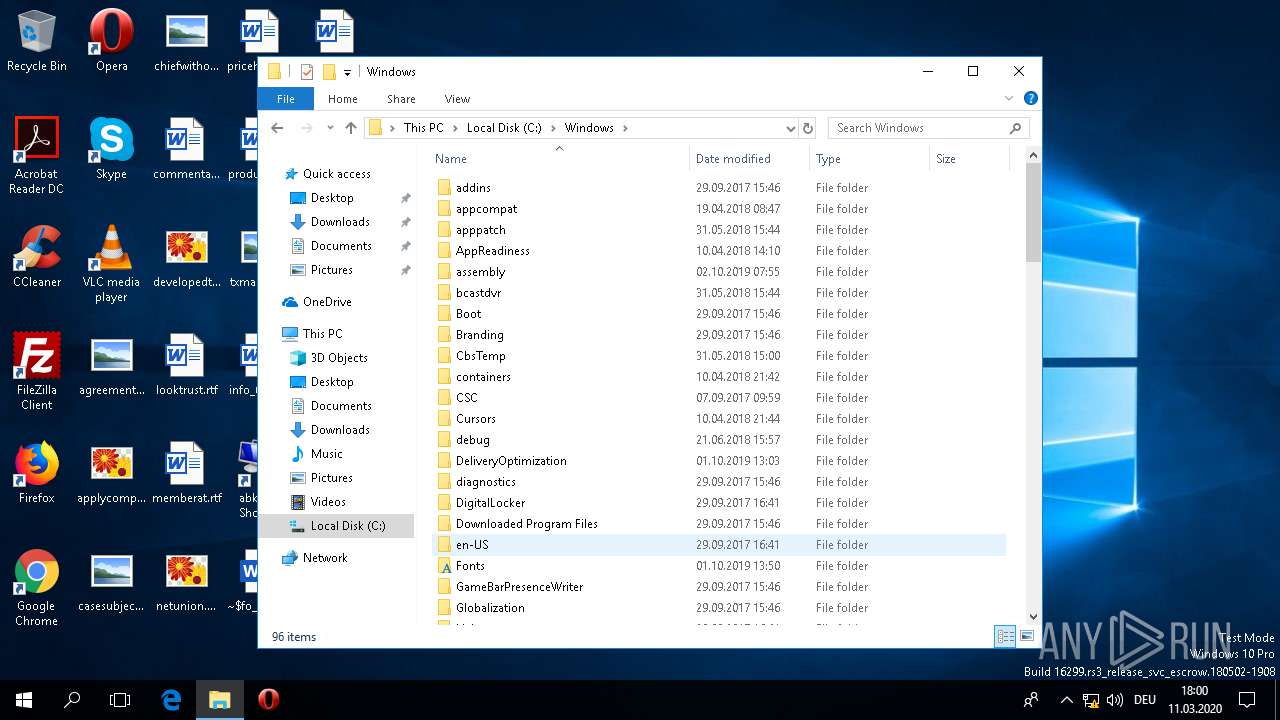
Task: Select the DeliveryOptimization folder
Action: (x=718, y=461)
